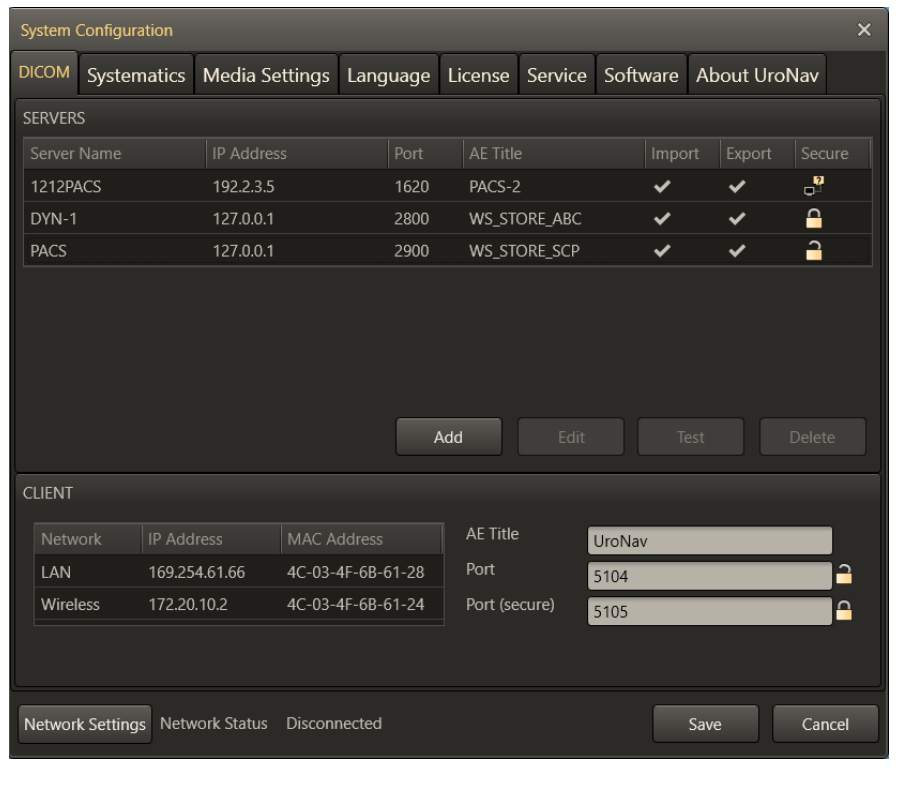Cancel the configuration dialog
Image resolution: width=903 pixels, height=786 pixels.
click(x=825, y=724)
